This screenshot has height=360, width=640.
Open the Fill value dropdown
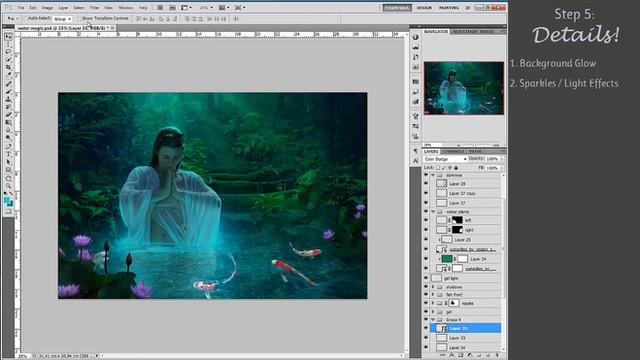[502, 168]
